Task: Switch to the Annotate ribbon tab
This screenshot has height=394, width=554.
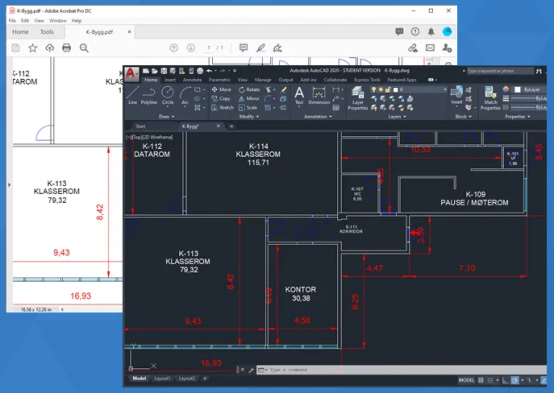Action: pos(192,80)
